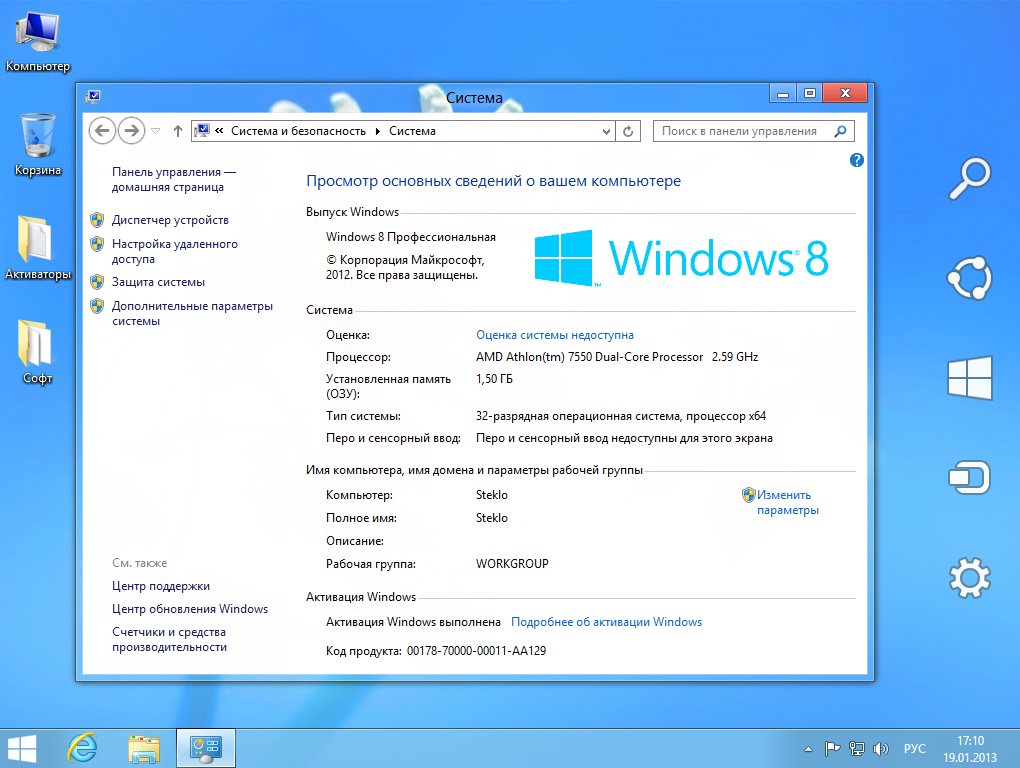This screenshot has width=1020, height=768.
Task: Click the network icon in system tray
Action: click(x=857, y=749)
